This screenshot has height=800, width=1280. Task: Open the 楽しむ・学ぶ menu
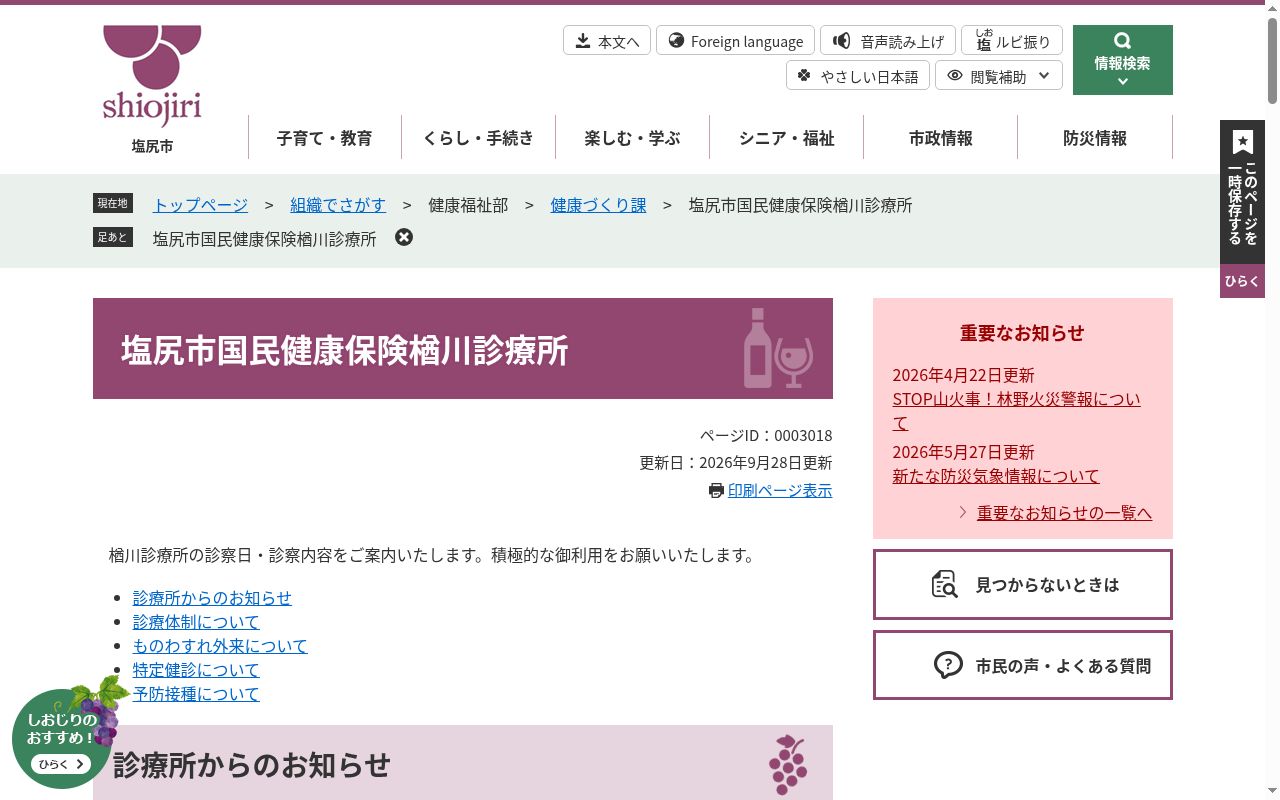coord(633,137)
